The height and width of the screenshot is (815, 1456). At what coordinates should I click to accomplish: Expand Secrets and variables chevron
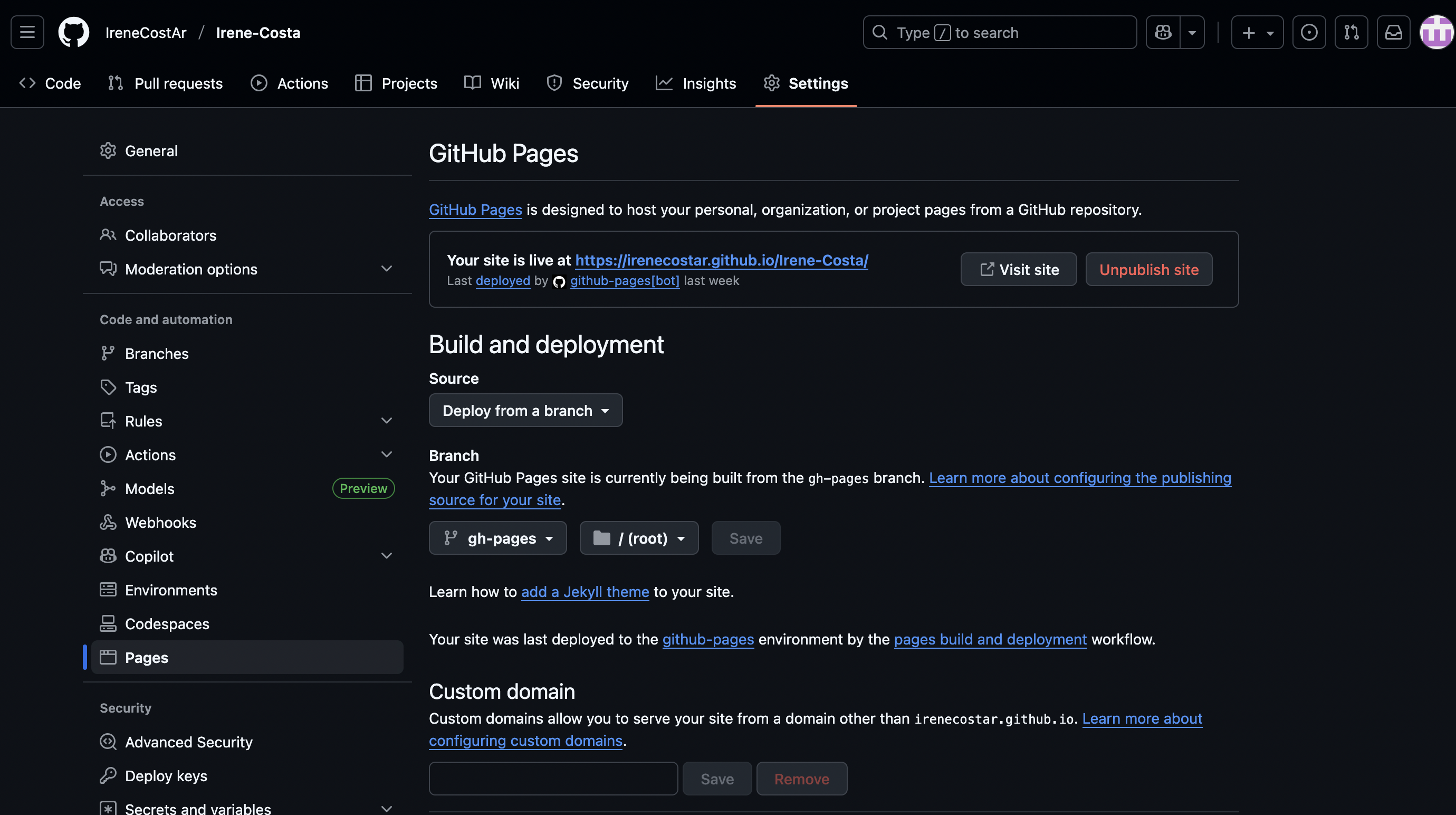coord(387,809)
